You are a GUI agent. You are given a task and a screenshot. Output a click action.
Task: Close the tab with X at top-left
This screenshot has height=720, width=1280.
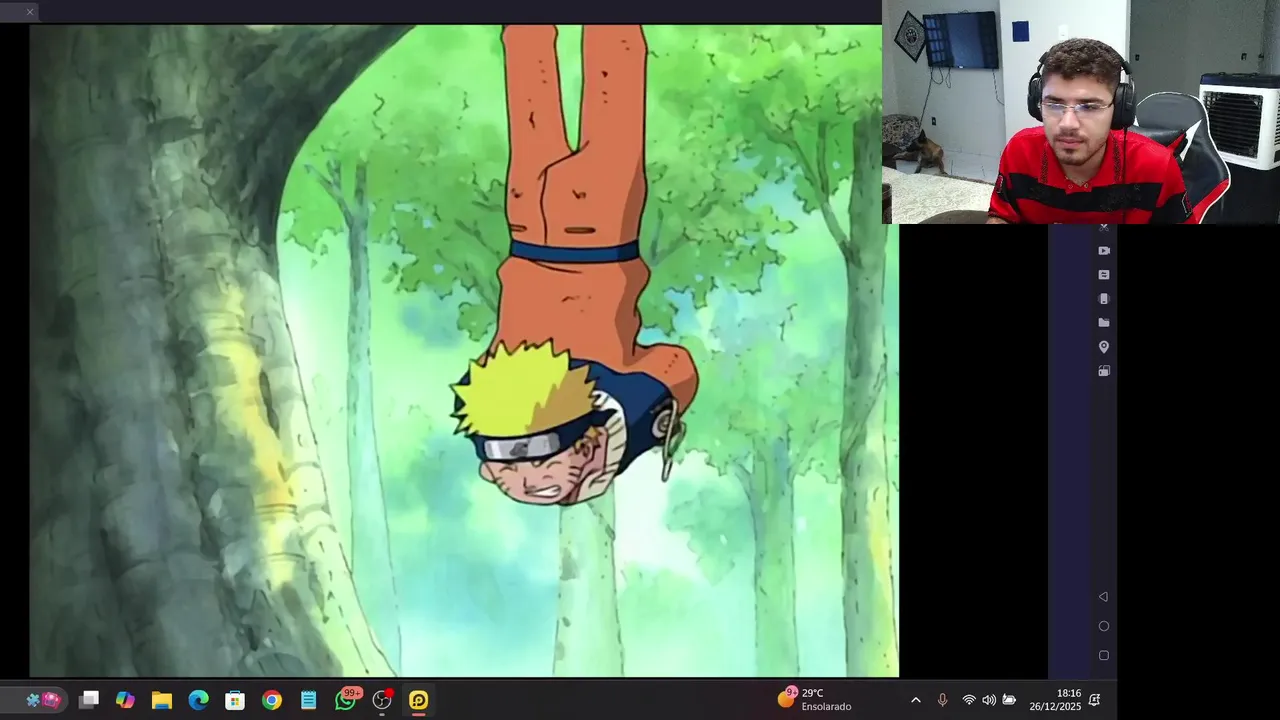click(30, 12)
